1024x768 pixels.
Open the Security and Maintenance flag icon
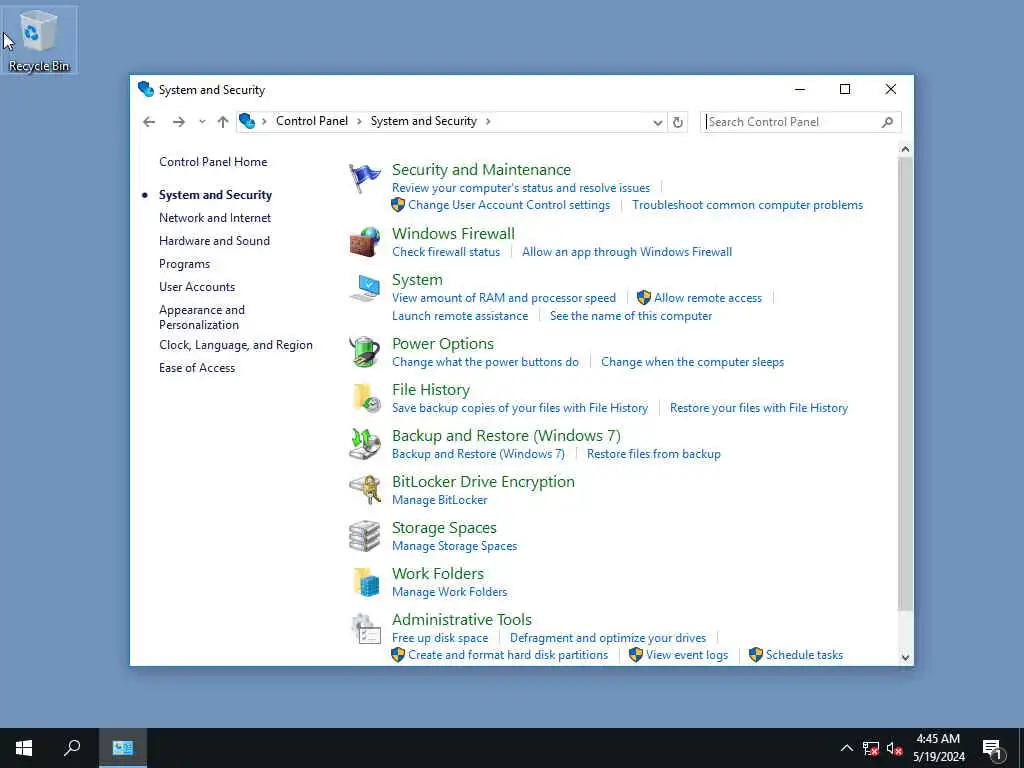(x=364, y=178)
